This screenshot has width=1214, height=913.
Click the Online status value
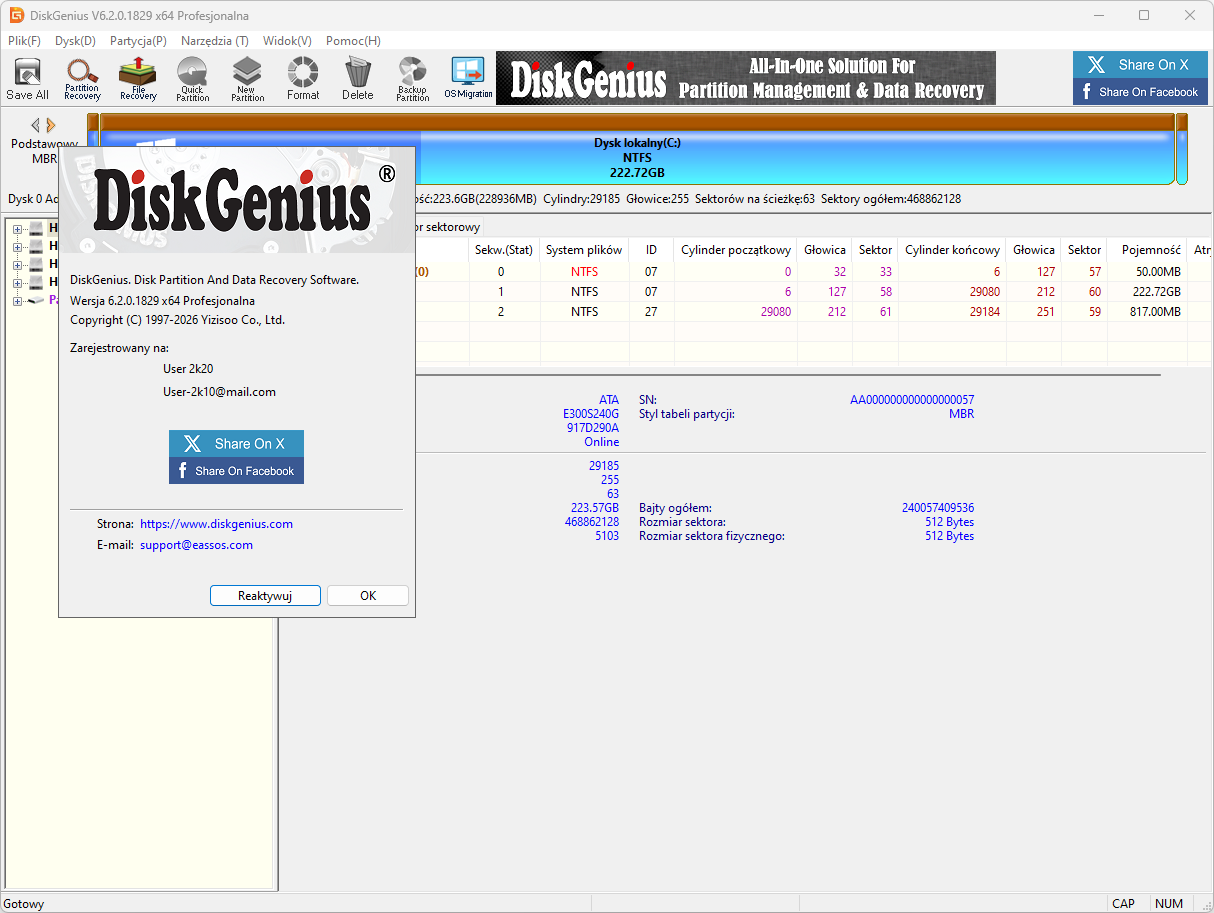pyautogui.click(x=602, y=442)
